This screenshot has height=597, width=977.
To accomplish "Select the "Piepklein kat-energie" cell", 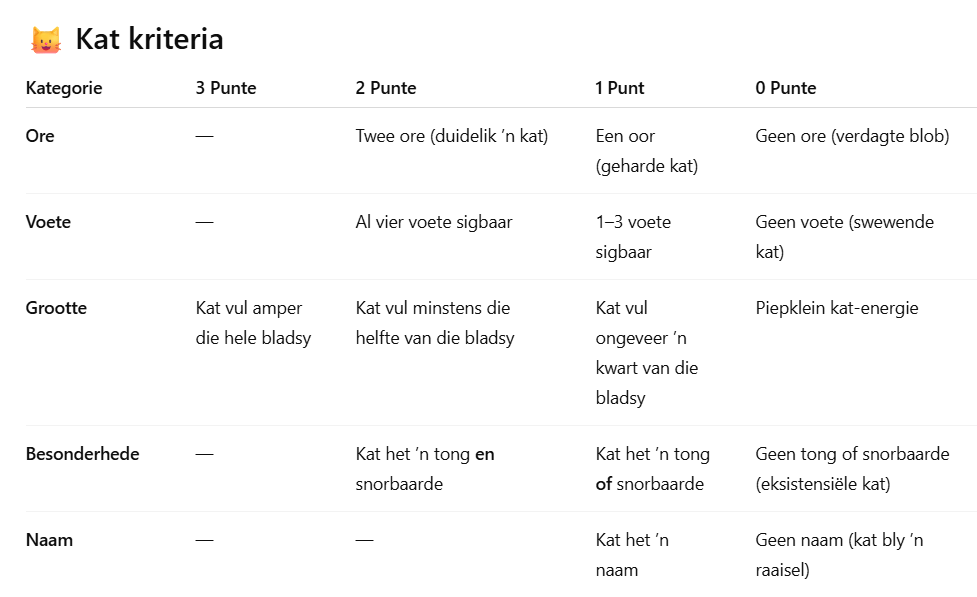I will (837, 308).
